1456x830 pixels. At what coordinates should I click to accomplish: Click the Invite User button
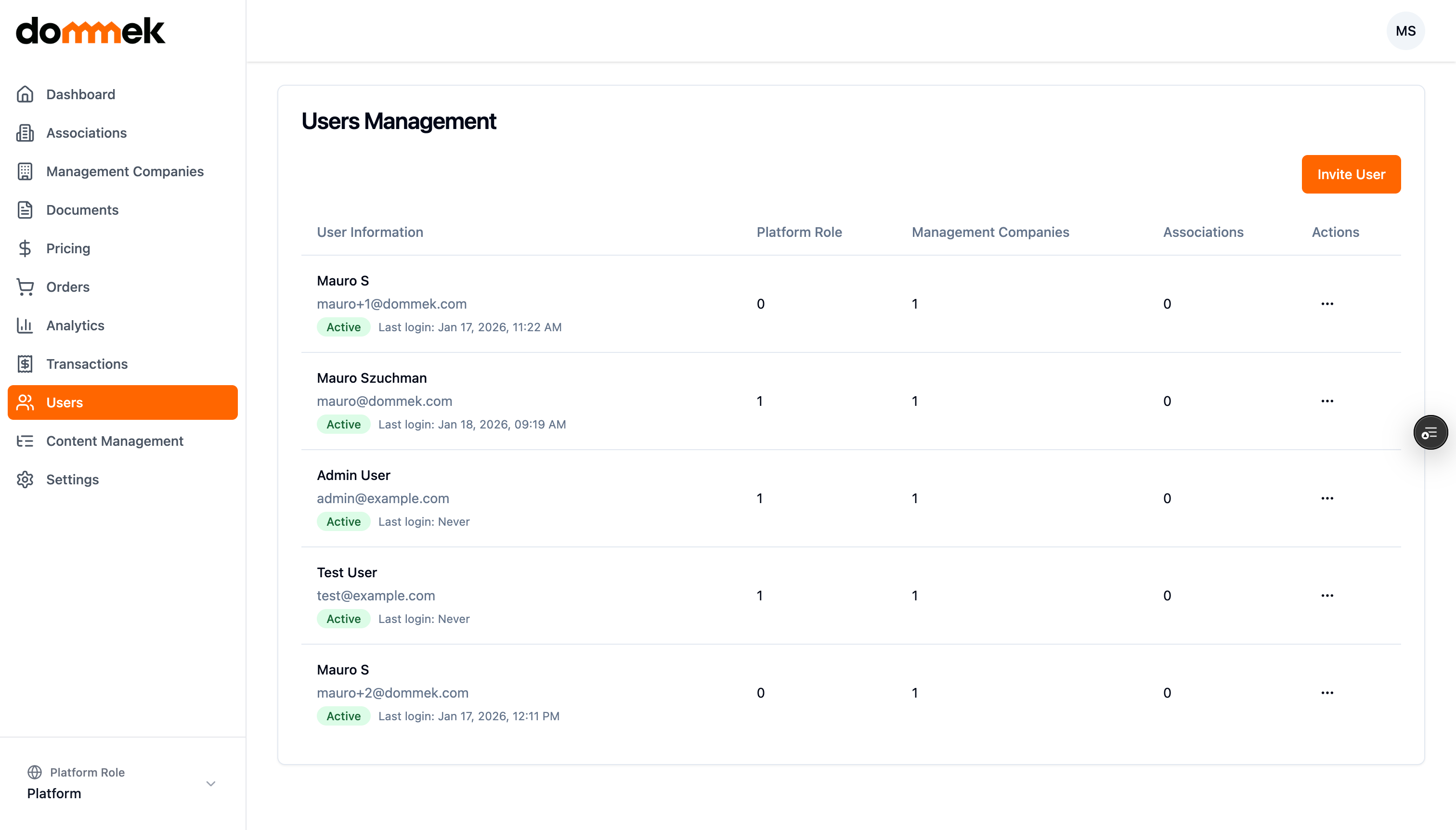pyautogui.click(x=1351, y=174)
